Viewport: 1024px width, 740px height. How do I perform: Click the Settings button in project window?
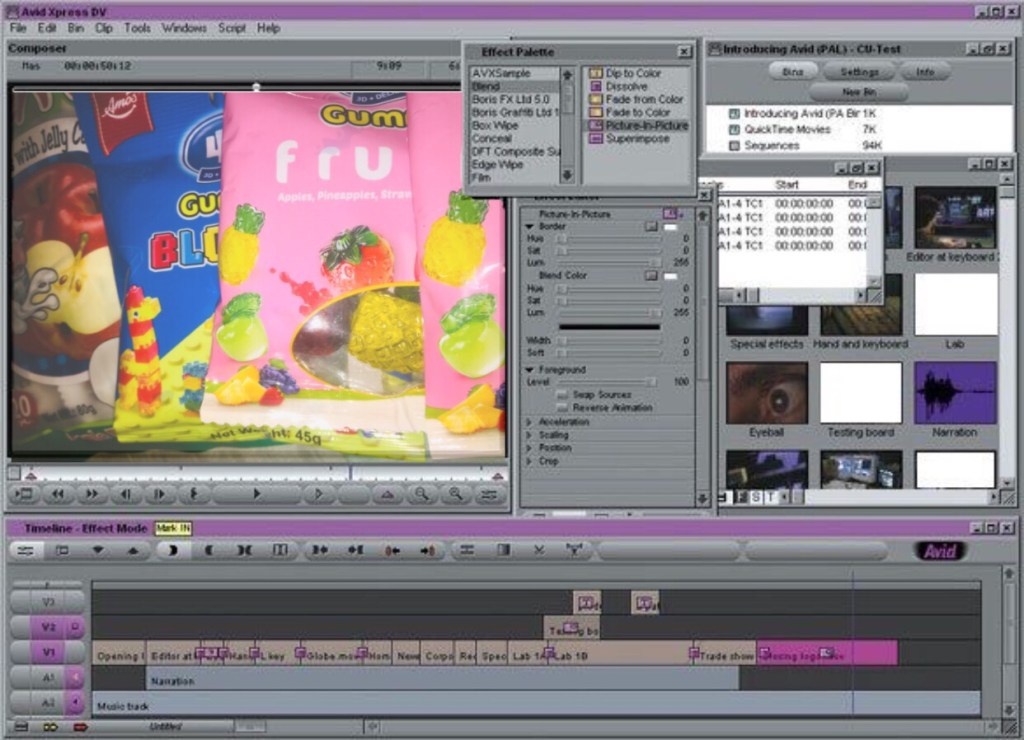pos(859,72)
